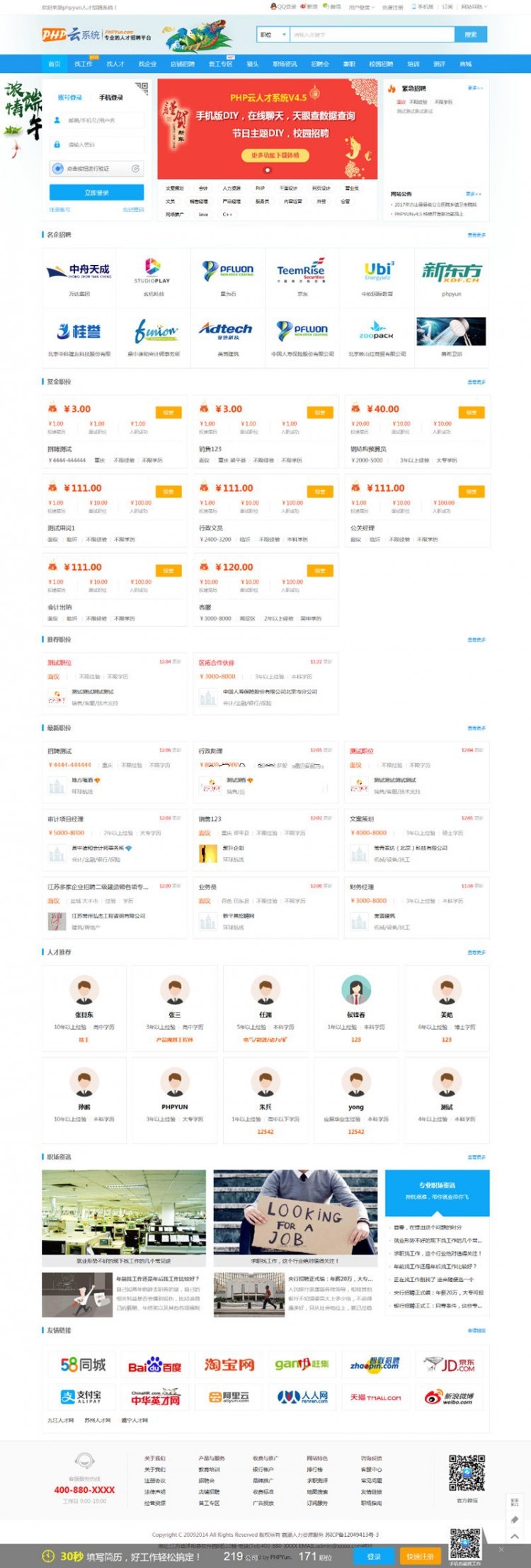Focus the 邮箱/手机号/用户名 login field
This screenshot has width=531, height=1568.
tap(96, 120)
